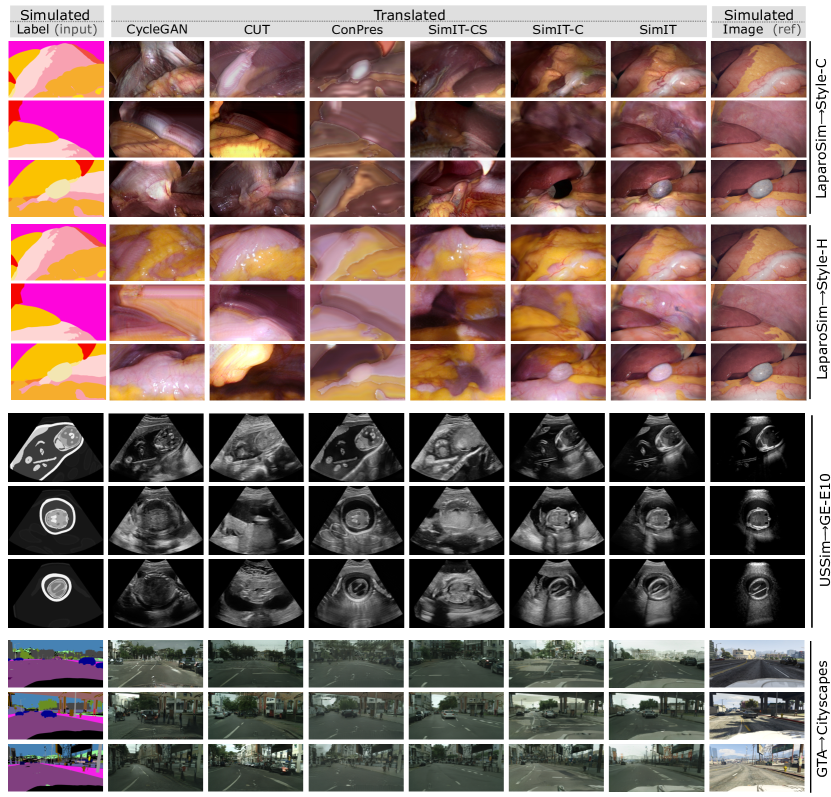This screenshot has width=831, height=797.
Task: Click the CUT column header
Action: click(x=257, y=30)
